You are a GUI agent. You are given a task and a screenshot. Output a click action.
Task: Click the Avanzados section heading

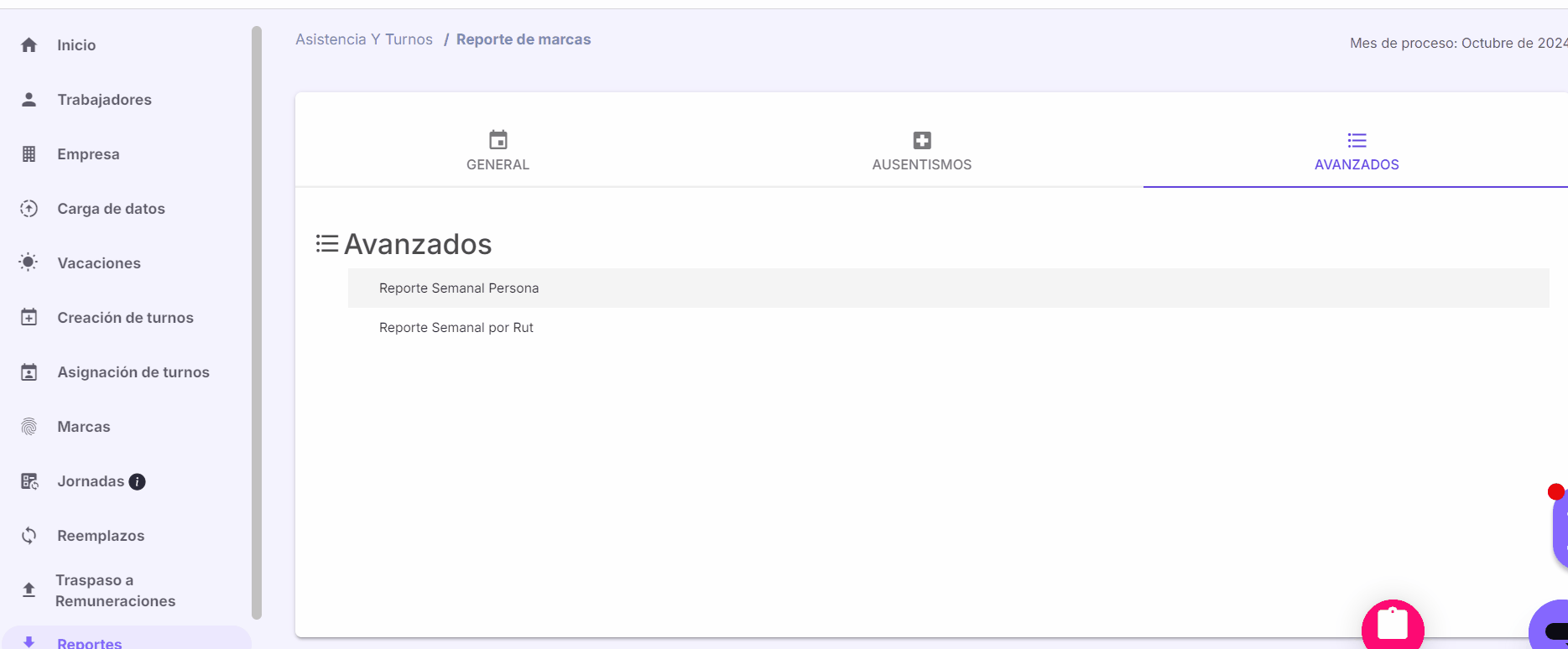pyautogui.click(x=418, y=244)
